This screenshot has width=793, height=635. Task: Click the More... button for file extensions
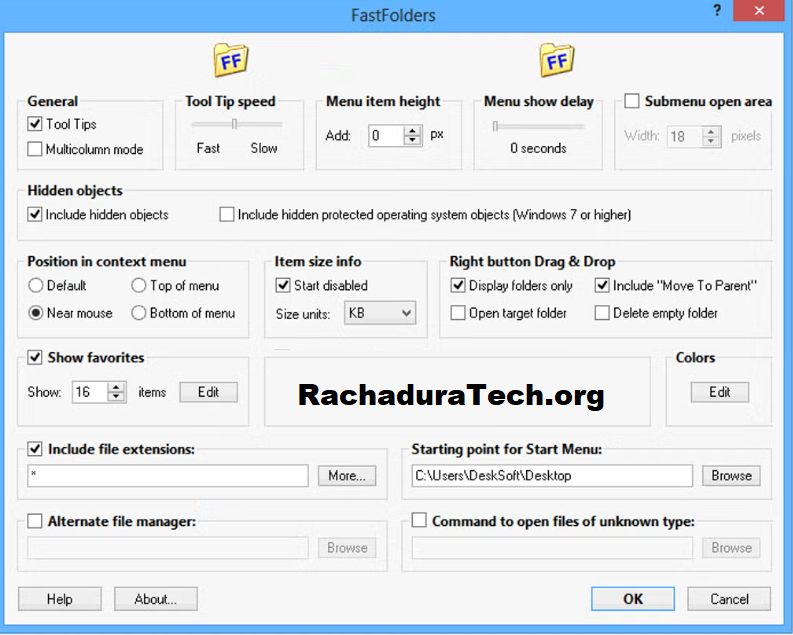coord(347,476)
